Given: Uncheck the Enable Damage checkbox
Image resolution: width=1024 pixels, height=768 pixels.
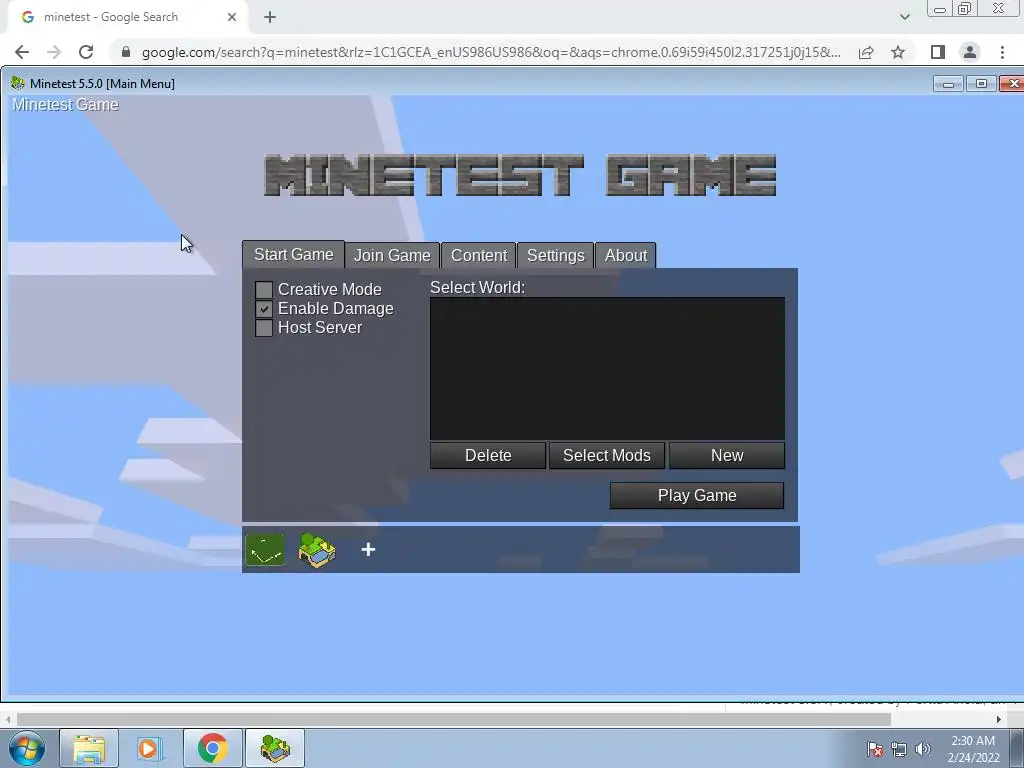Looking at the screenshot, I should [264, 308].
